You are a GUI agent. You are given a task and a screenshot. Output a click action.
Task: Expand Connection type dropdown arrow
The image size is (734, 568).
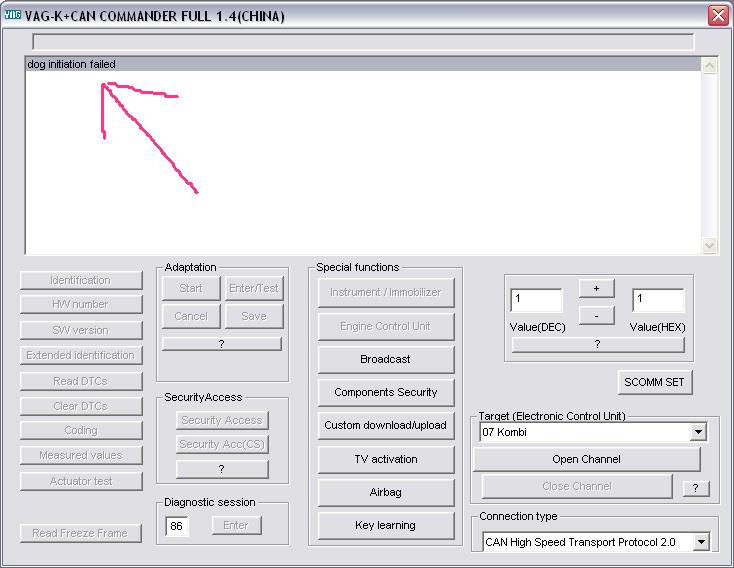point(701,542)
